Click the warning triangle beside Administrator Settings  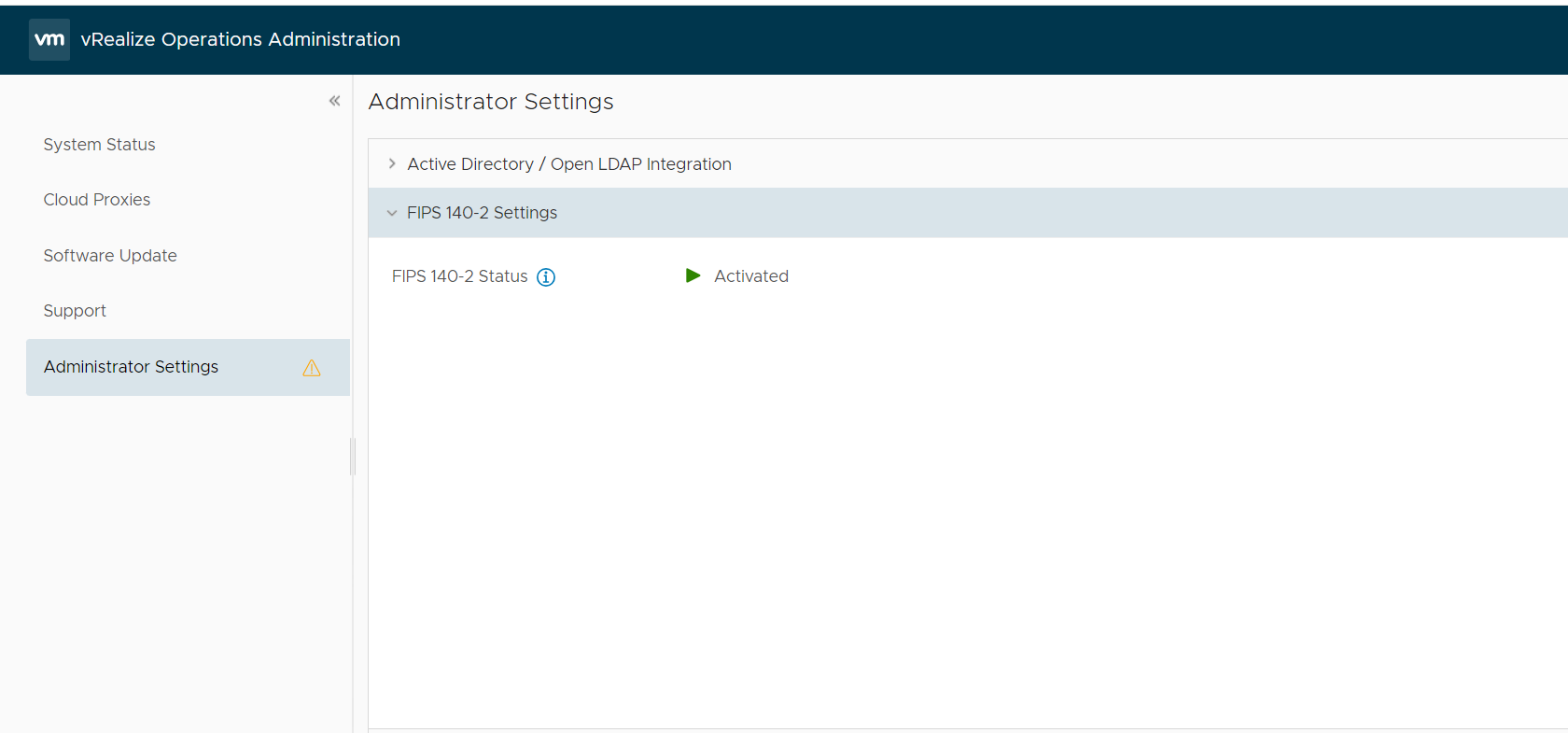pyautogui.click(x=312, y=368)
